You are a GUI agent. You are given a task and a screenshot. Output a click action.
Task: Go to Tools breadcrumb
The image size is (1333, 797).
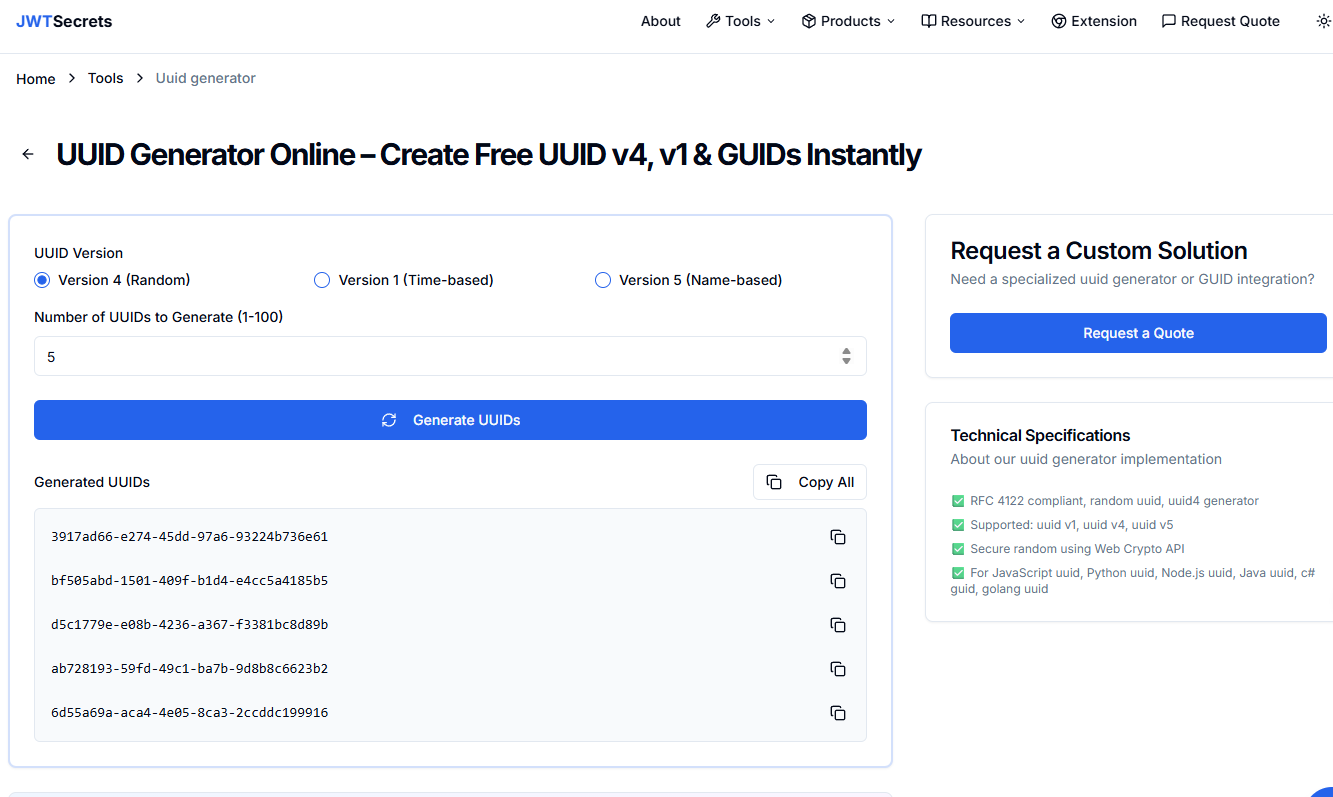click(106, 78)
